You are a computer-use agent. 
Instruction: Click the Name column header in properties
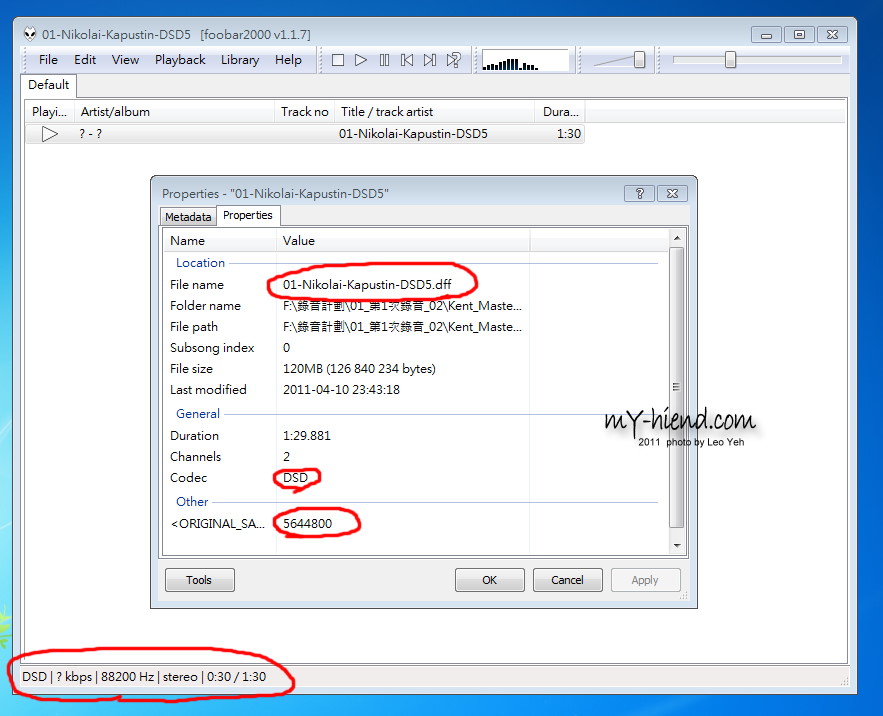[x=220, y=241]
